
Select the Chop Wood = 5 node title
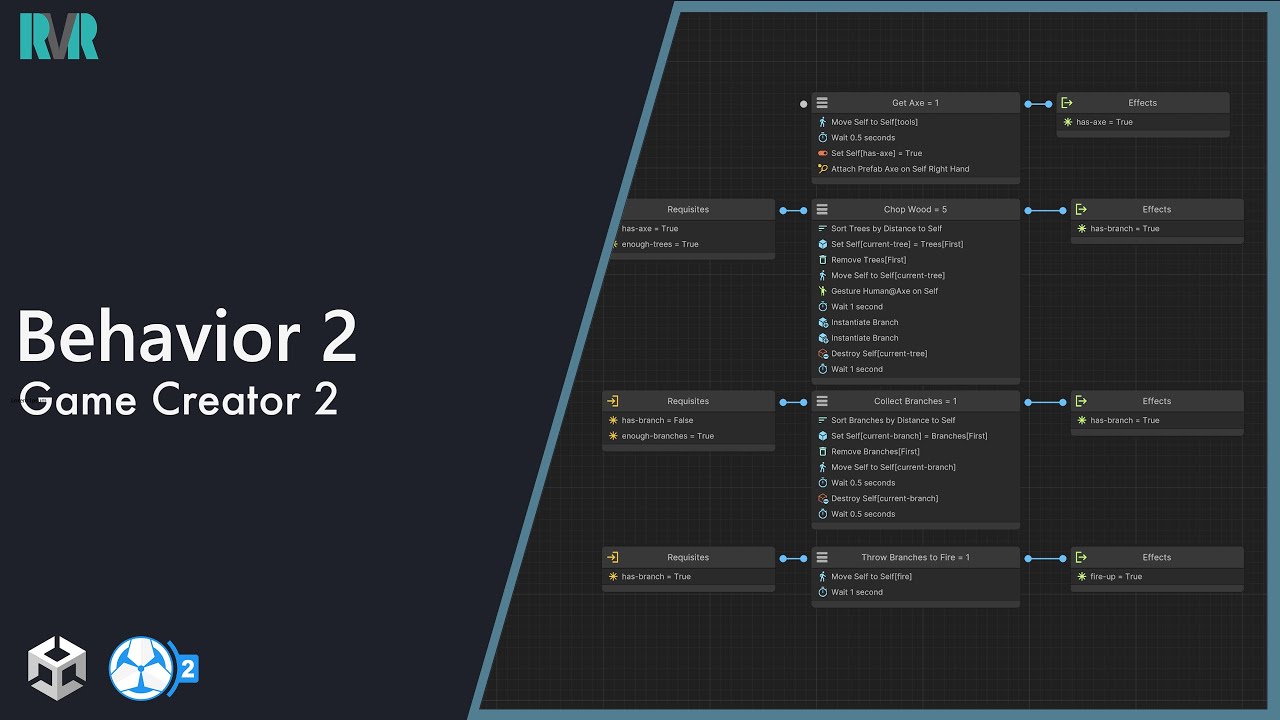tap(915, 210)
